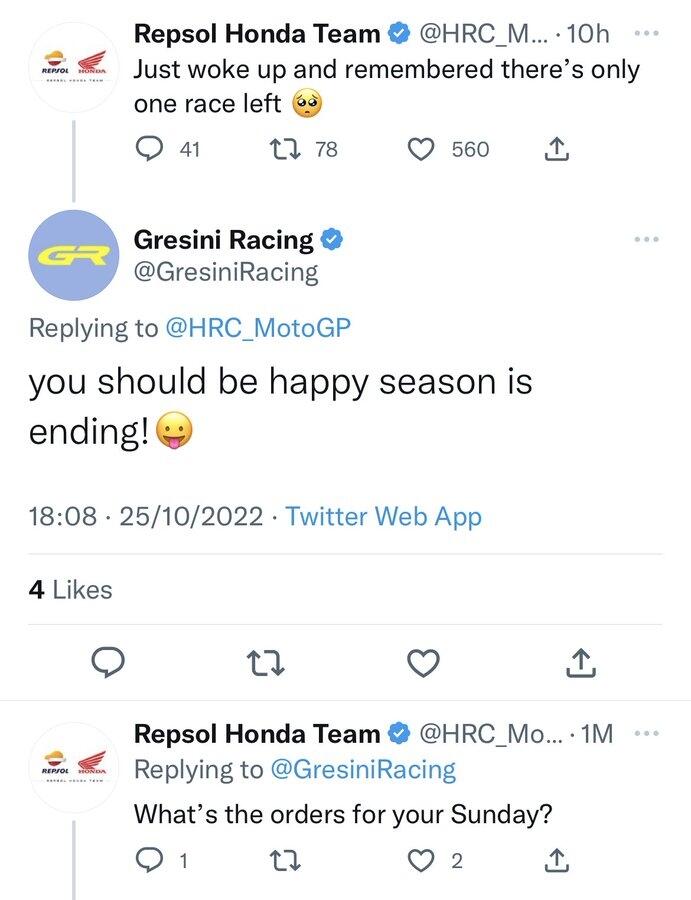
Task: Like the 'orders for your Sunday' tweet
Action: (x=424, y=859)
